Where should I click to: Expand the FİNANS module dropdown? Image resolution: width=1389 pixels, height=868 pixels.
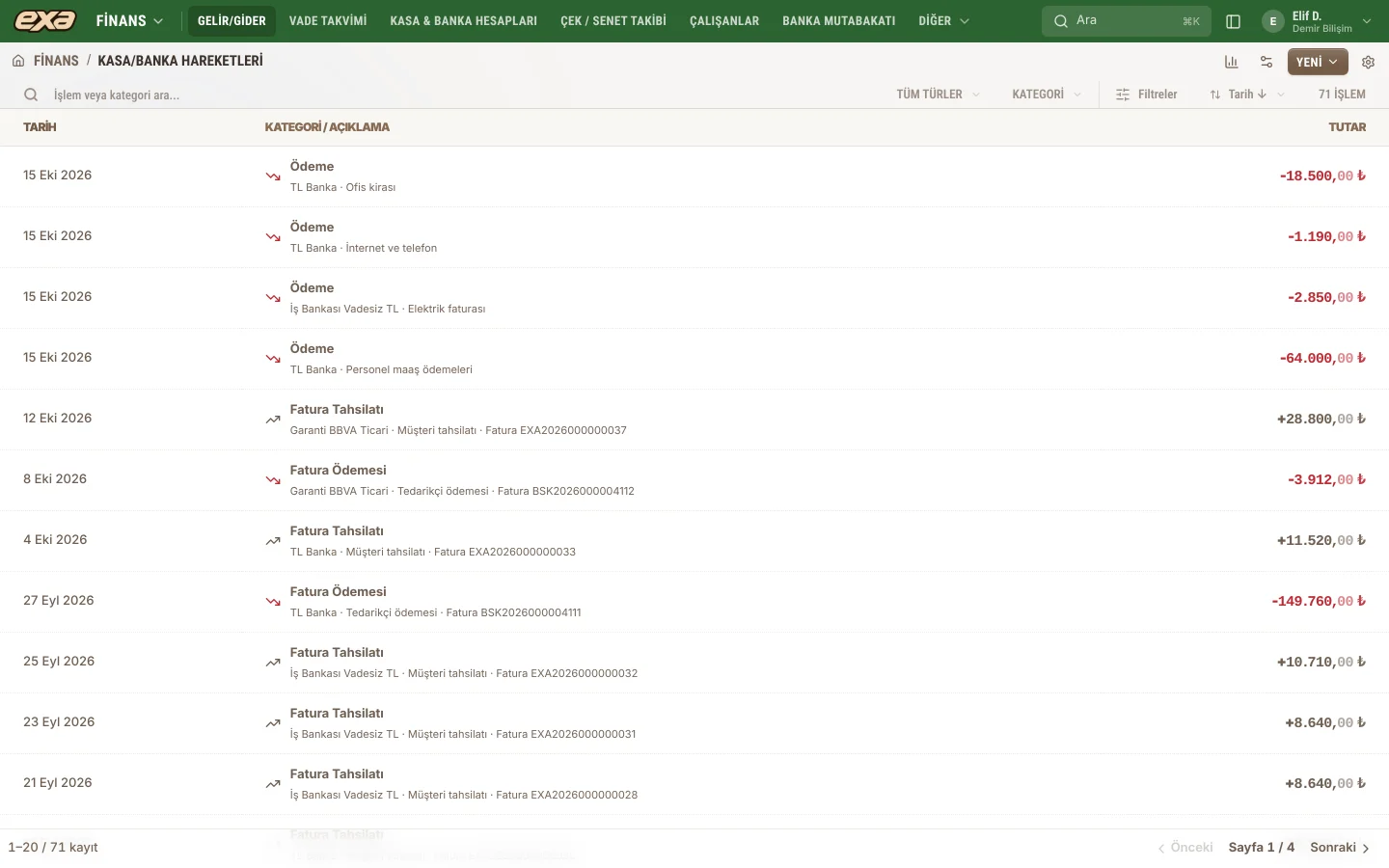pos(129,21)
